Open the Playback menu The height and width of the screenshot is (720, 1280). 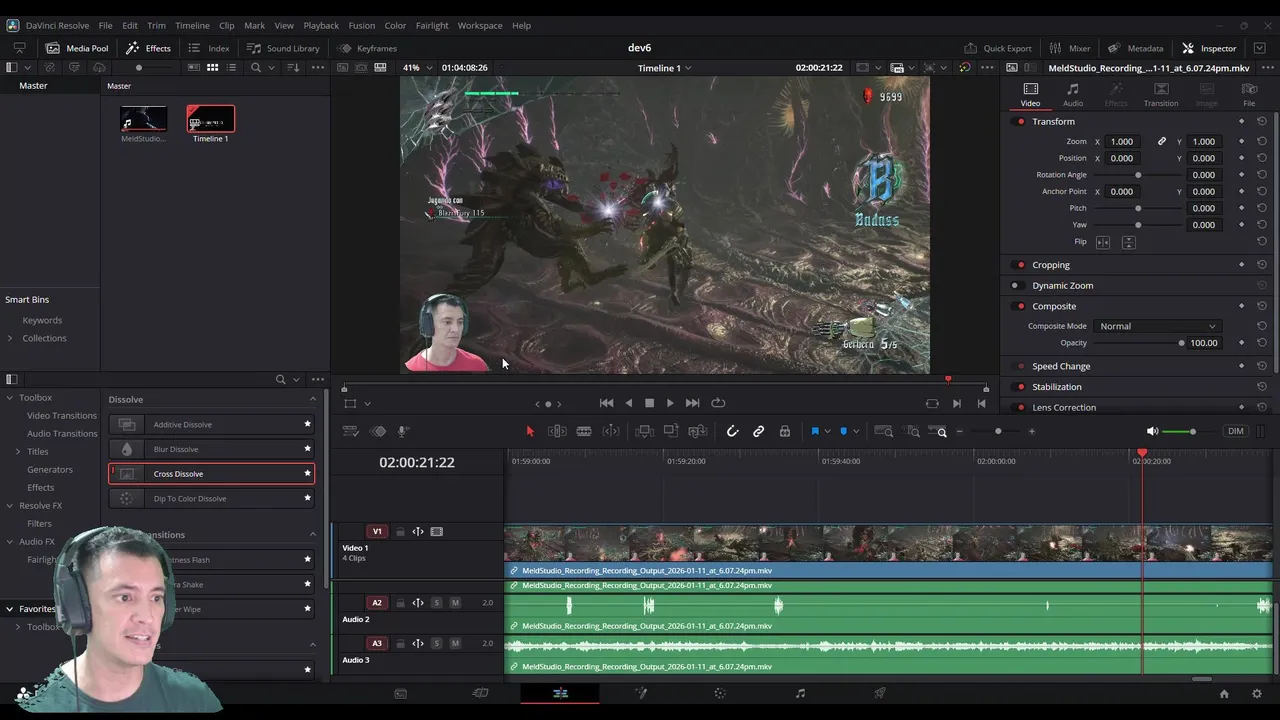(x=321, y=25)
